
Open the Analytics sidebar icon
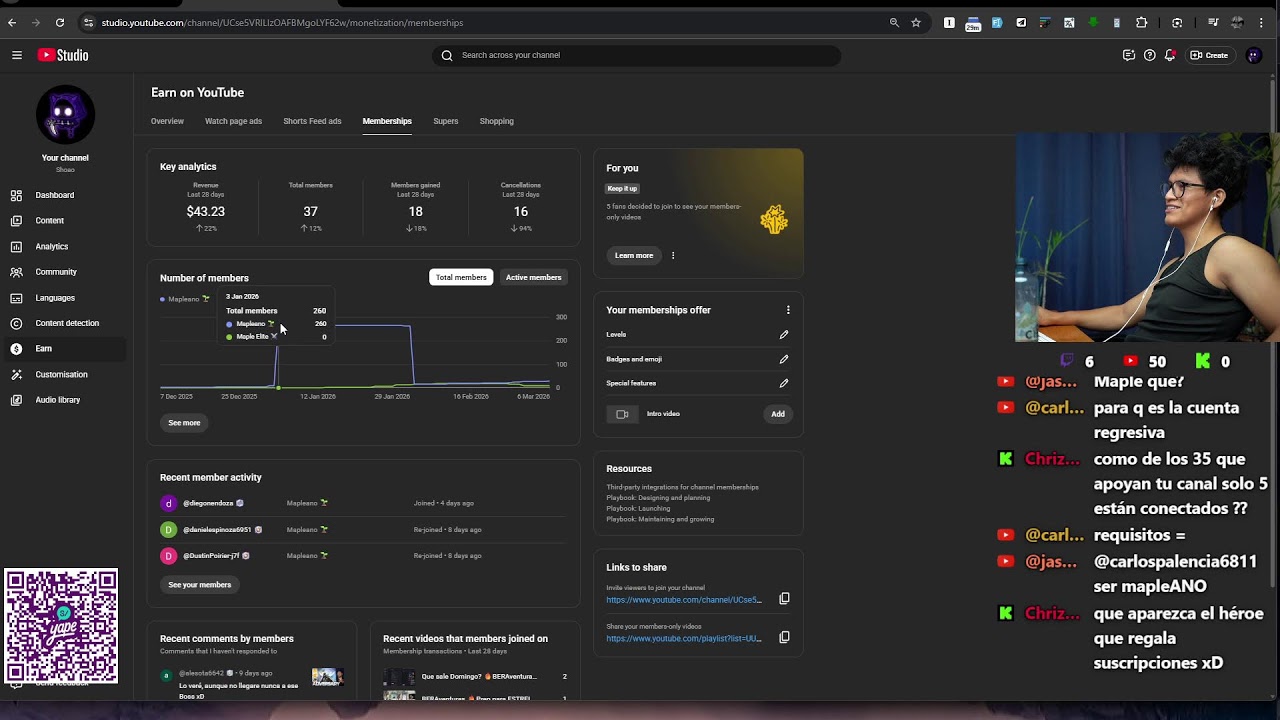pyautogui.click(x=16, y=246)
